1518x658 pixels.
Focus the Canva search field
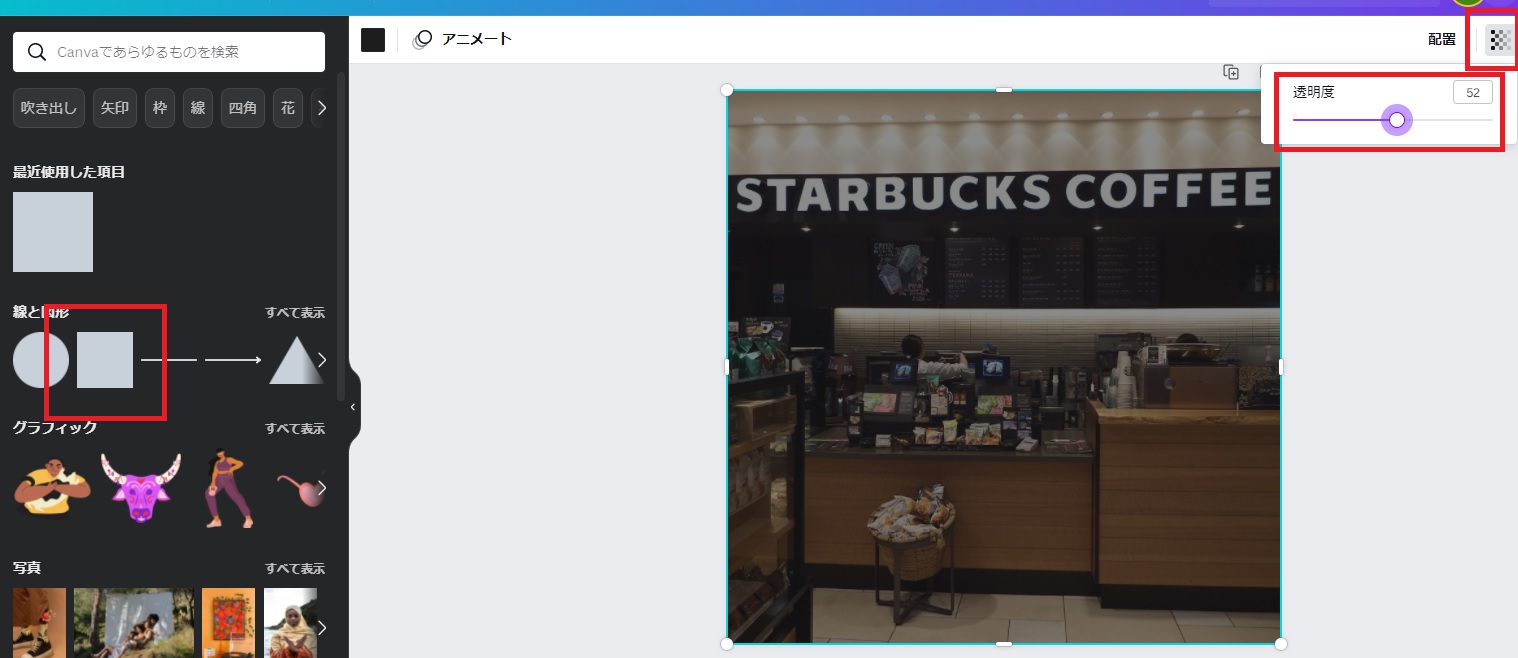(x=169, y=52)
